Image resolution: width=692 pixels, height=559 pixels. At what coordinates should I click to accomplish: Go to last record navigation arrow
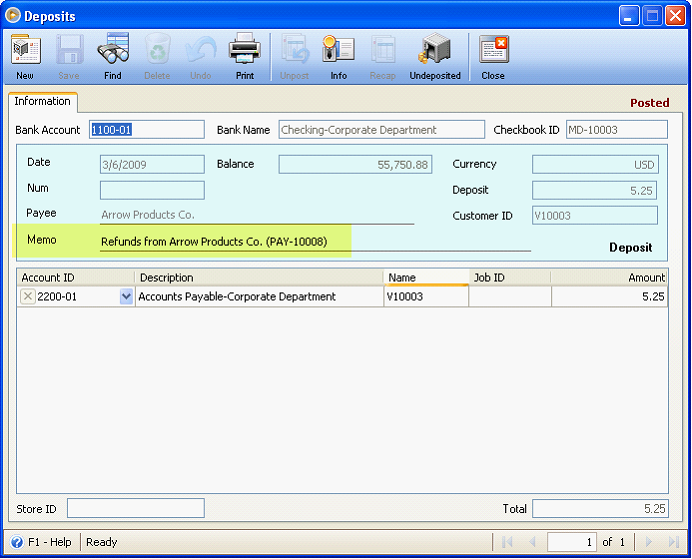(x=673, y=542)
